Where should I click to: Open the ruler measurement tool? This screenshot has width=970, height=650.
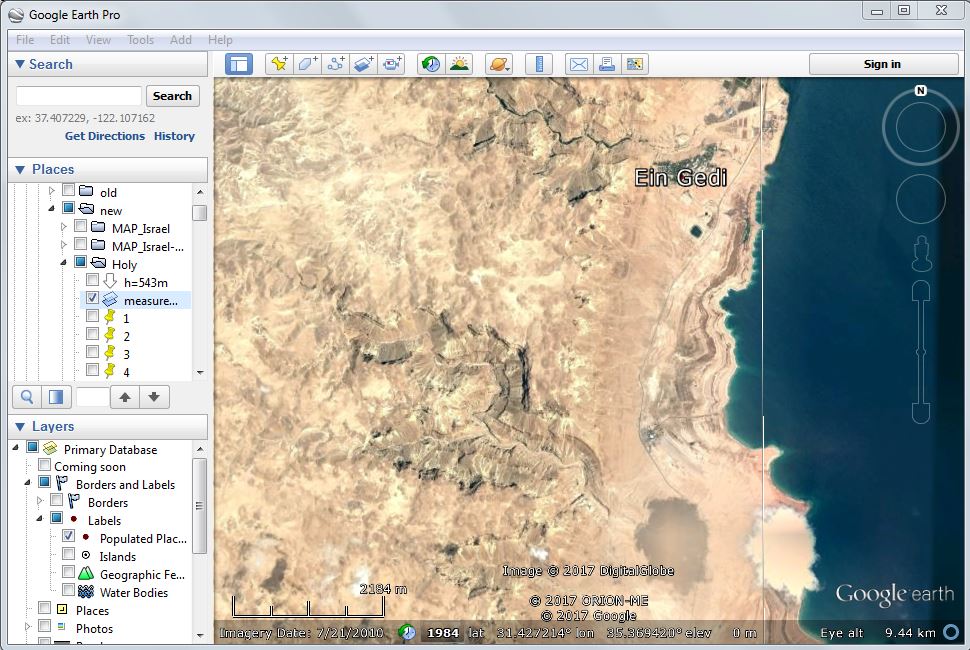(539, 64)
